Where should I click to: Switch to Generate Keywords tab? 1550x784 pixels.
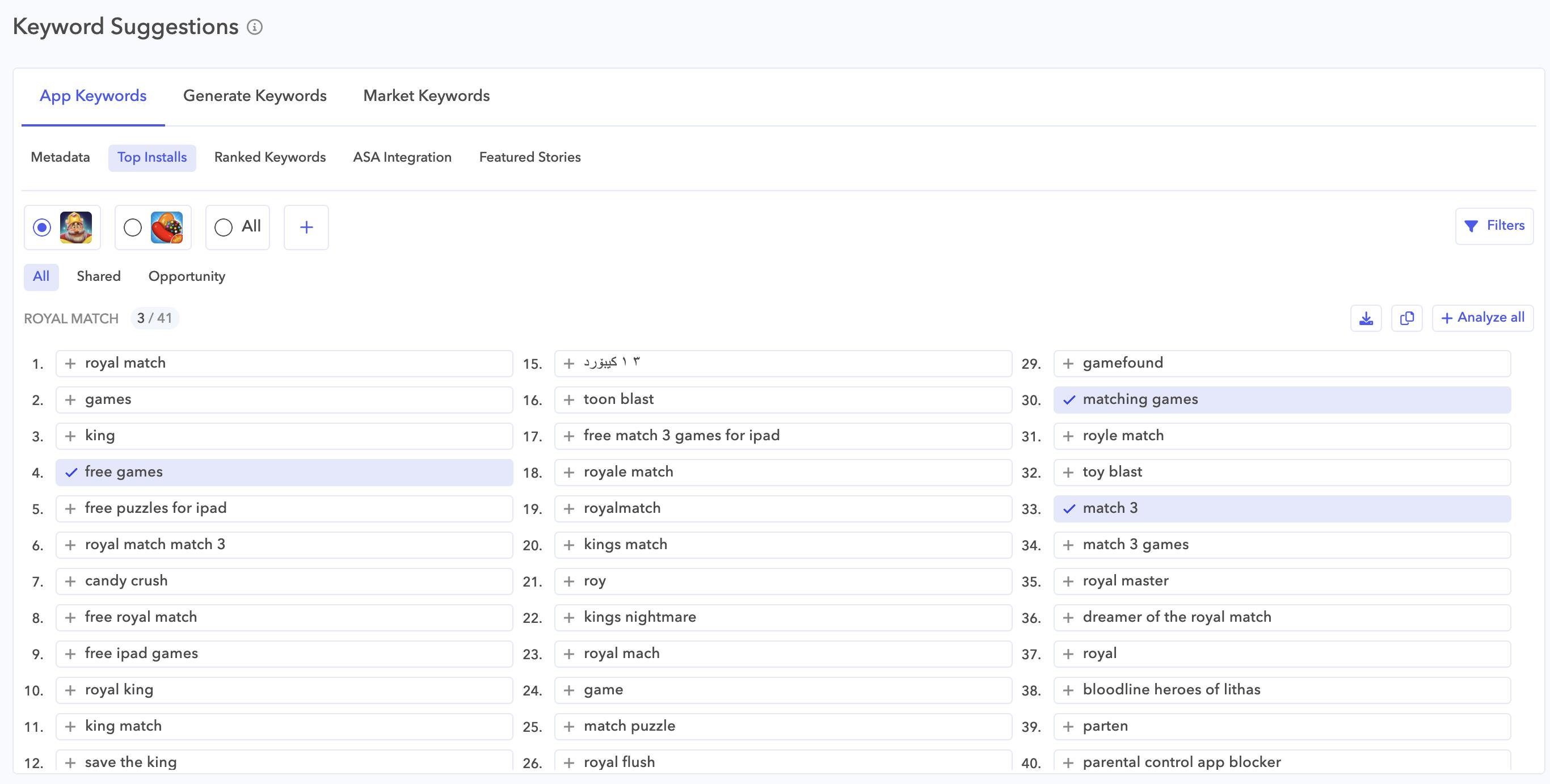[255, 96]
